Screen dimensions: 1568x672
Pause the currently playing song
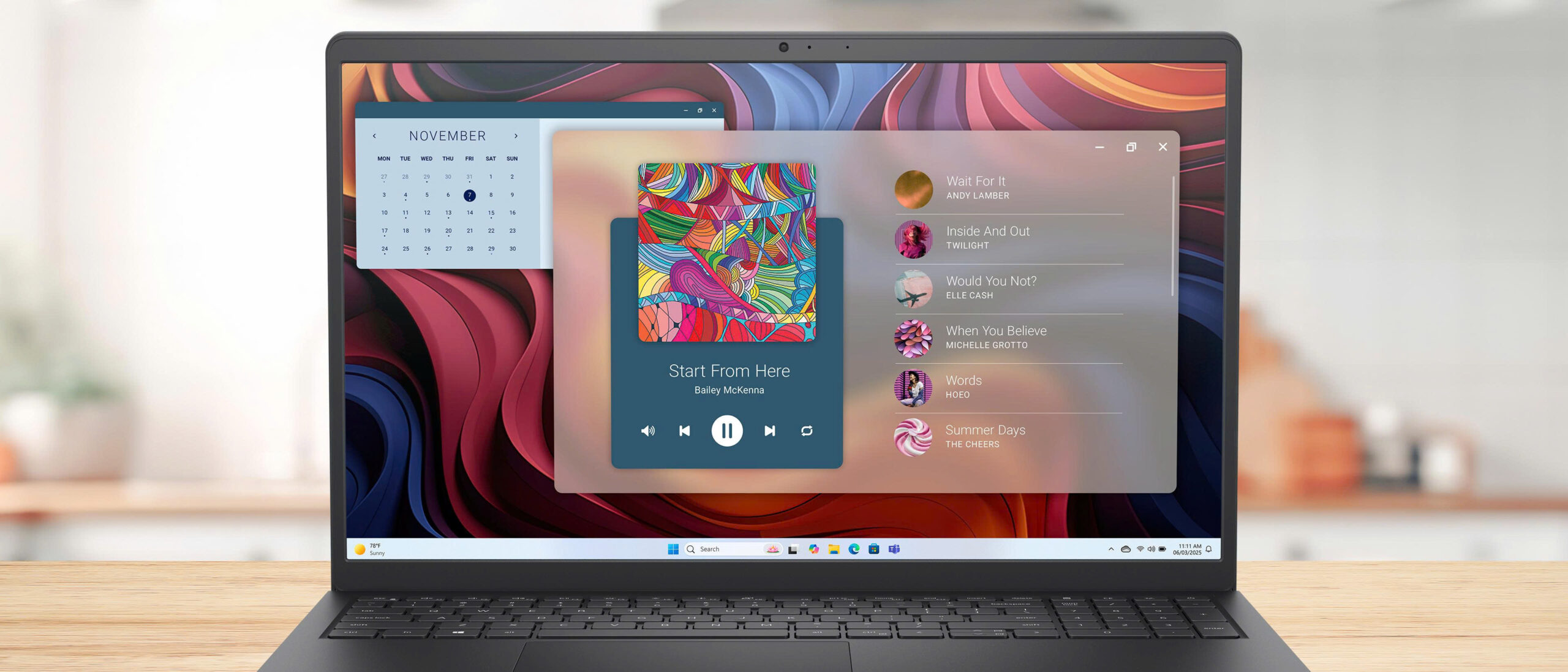(x=726, y=431)
